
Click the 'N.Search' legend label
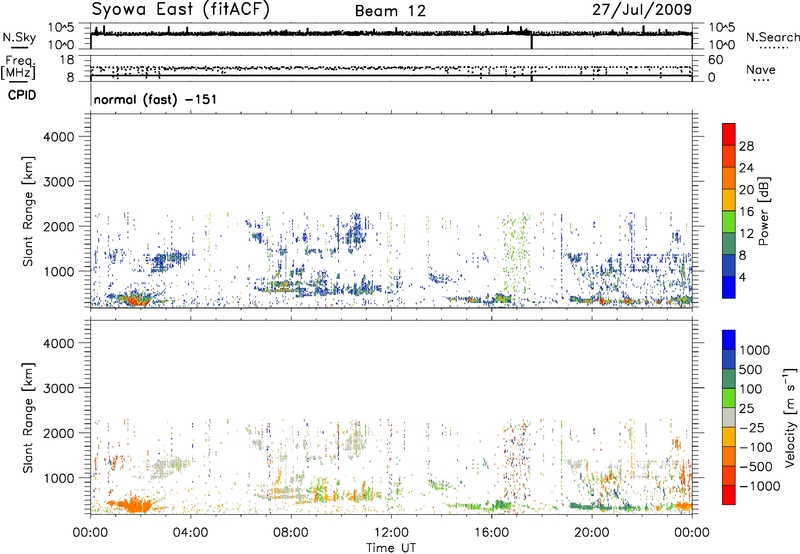tap(772, 37)
